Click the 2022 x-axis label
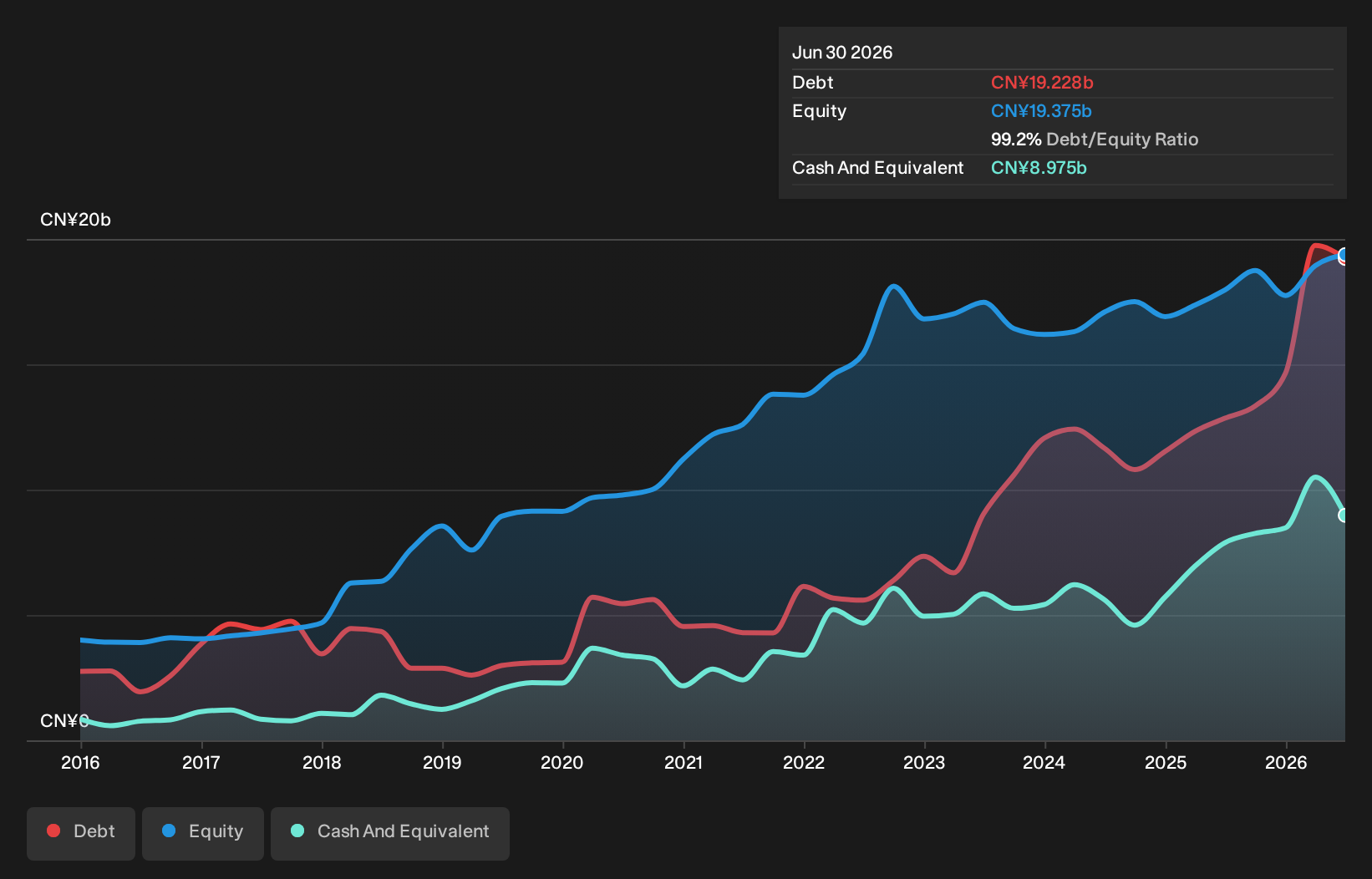1372x879 pixels. point(804,762)
